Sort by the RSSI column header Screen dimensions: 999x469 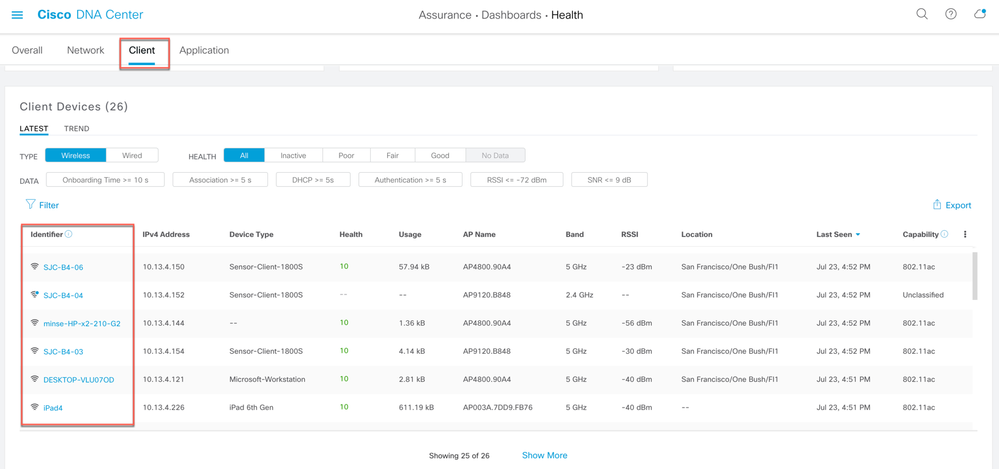click(x=629, y=234)
